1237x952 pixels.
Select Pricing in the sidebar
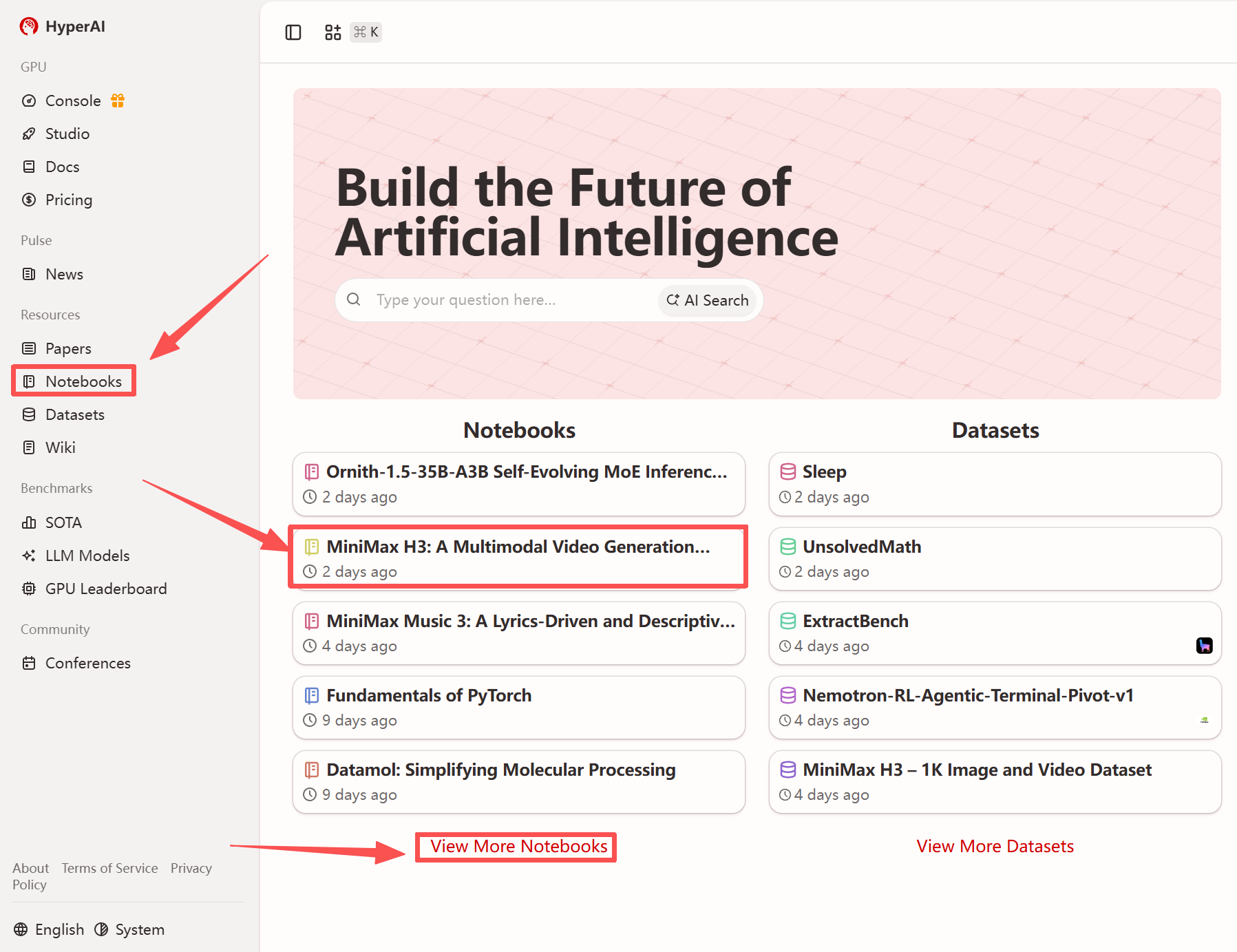tap(68, 200)
